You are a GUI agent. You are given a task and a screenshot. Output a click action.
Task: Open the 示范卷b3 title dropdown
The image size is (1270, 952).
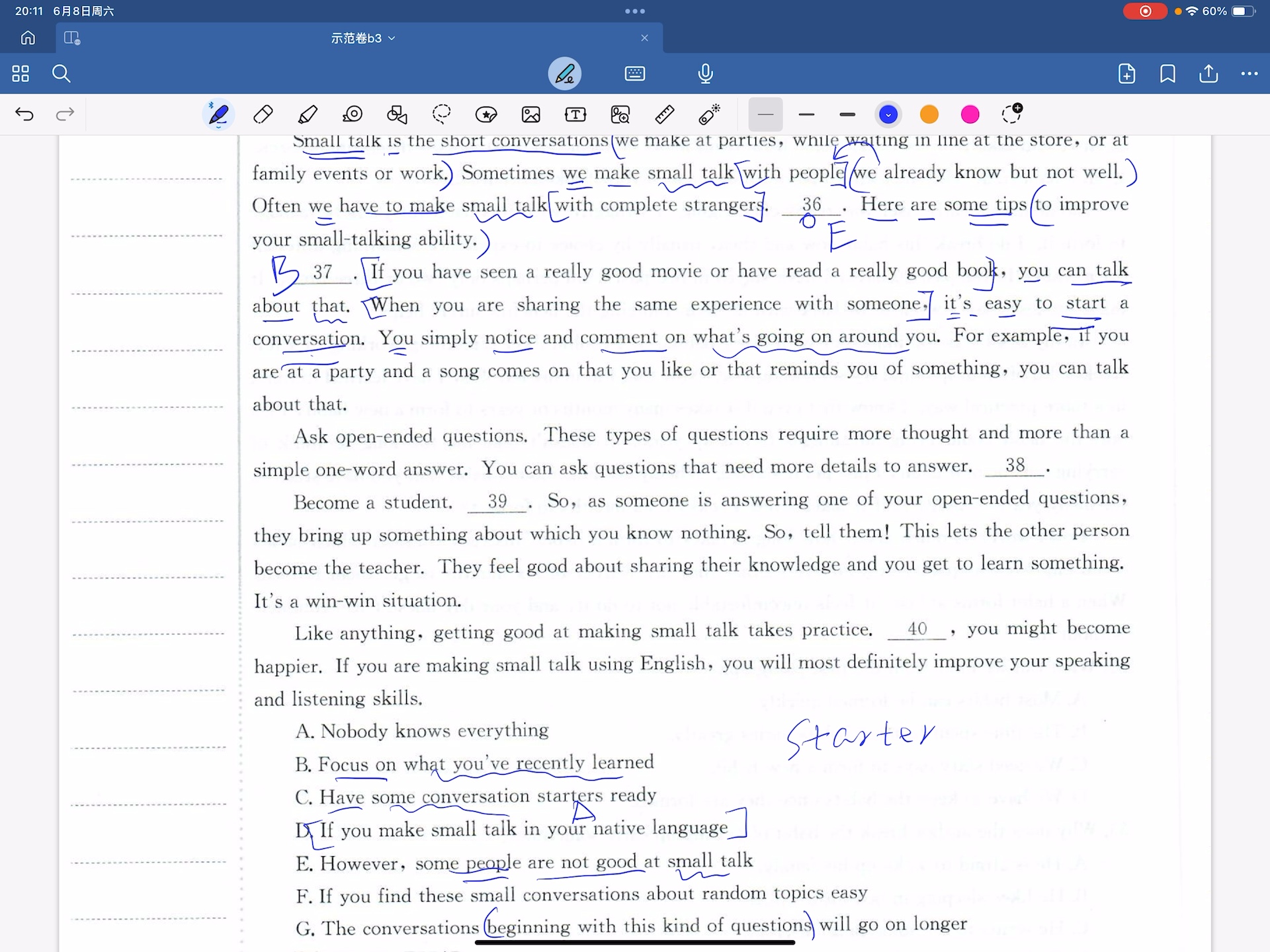[x=363, y=38]
